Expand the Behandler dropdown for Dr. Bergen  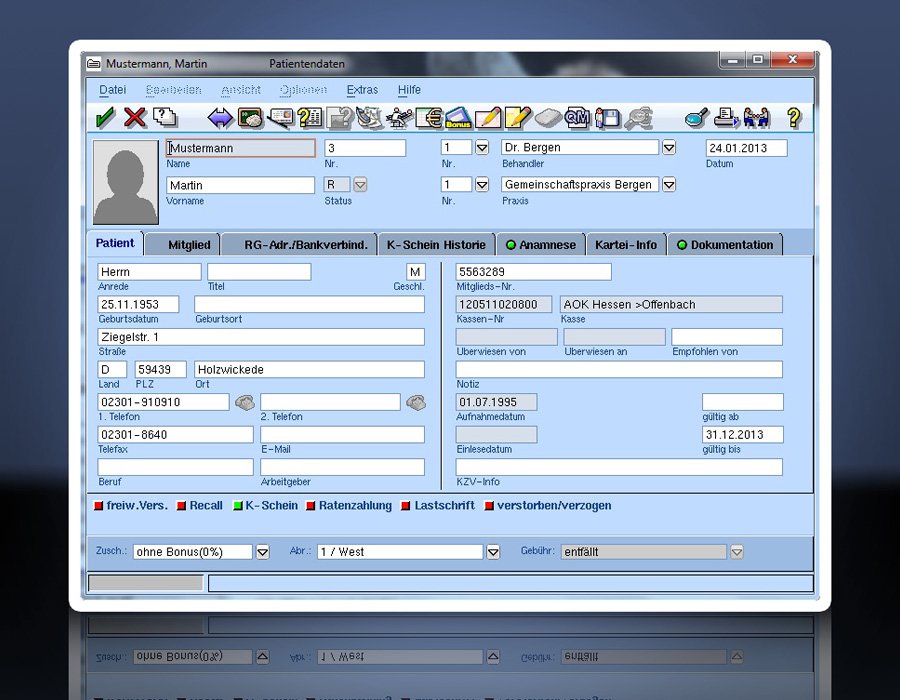(x=669, y=148)
